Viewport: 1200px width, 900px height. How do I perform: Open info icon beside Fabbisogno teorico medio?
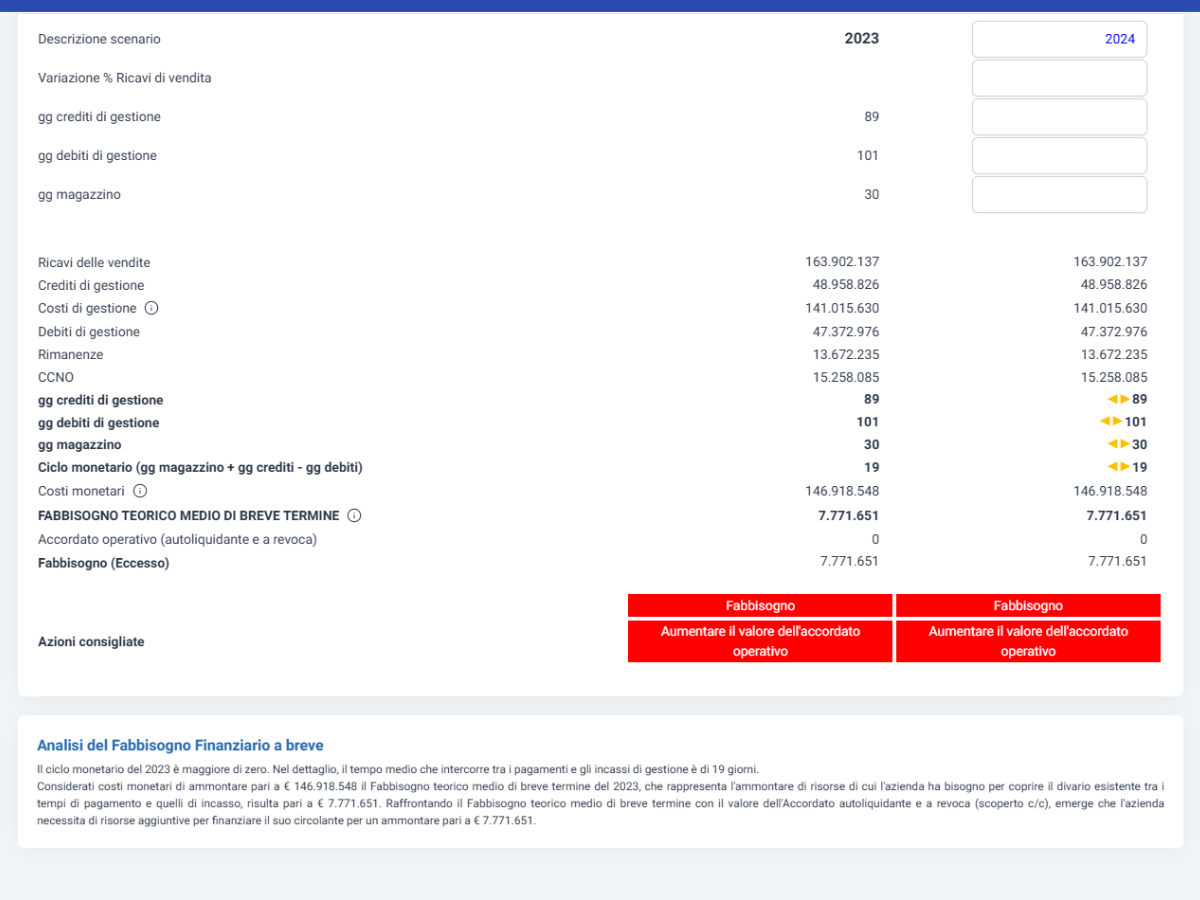(354, 516)
